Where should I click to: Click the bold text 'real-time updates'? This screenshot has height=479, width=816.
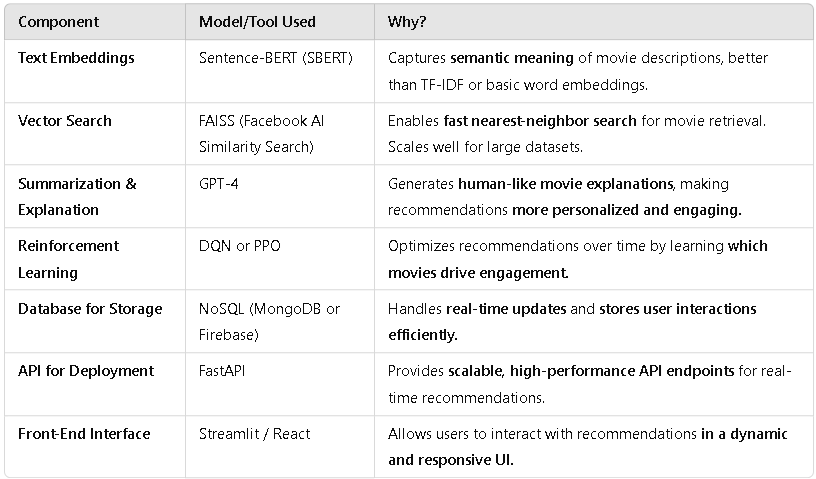[x=506, y=309]
